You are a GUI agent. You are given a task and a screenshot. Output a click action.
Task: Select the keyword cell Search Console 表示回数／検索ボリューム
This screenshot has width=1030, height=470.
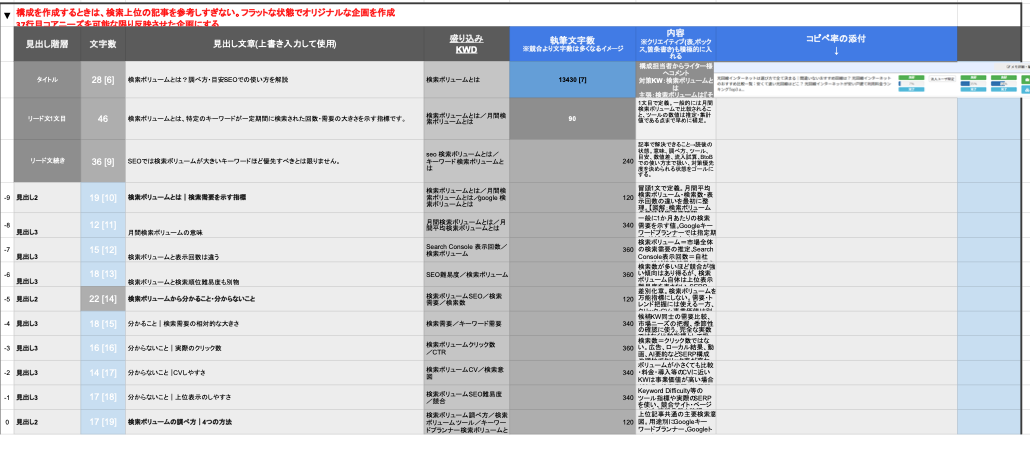466,250
